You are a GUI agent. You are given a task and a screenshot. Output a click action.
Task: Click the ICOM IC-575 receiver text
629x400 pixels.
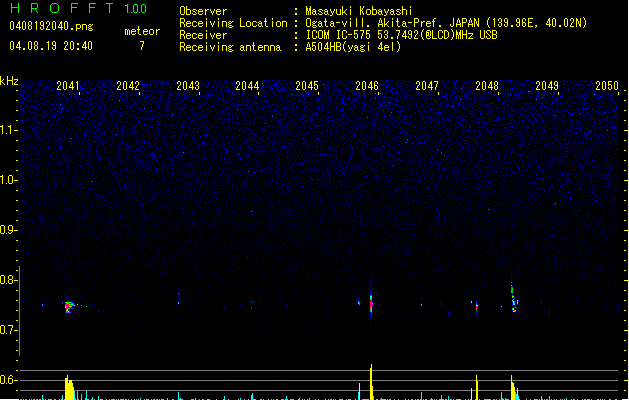point(401,35)
